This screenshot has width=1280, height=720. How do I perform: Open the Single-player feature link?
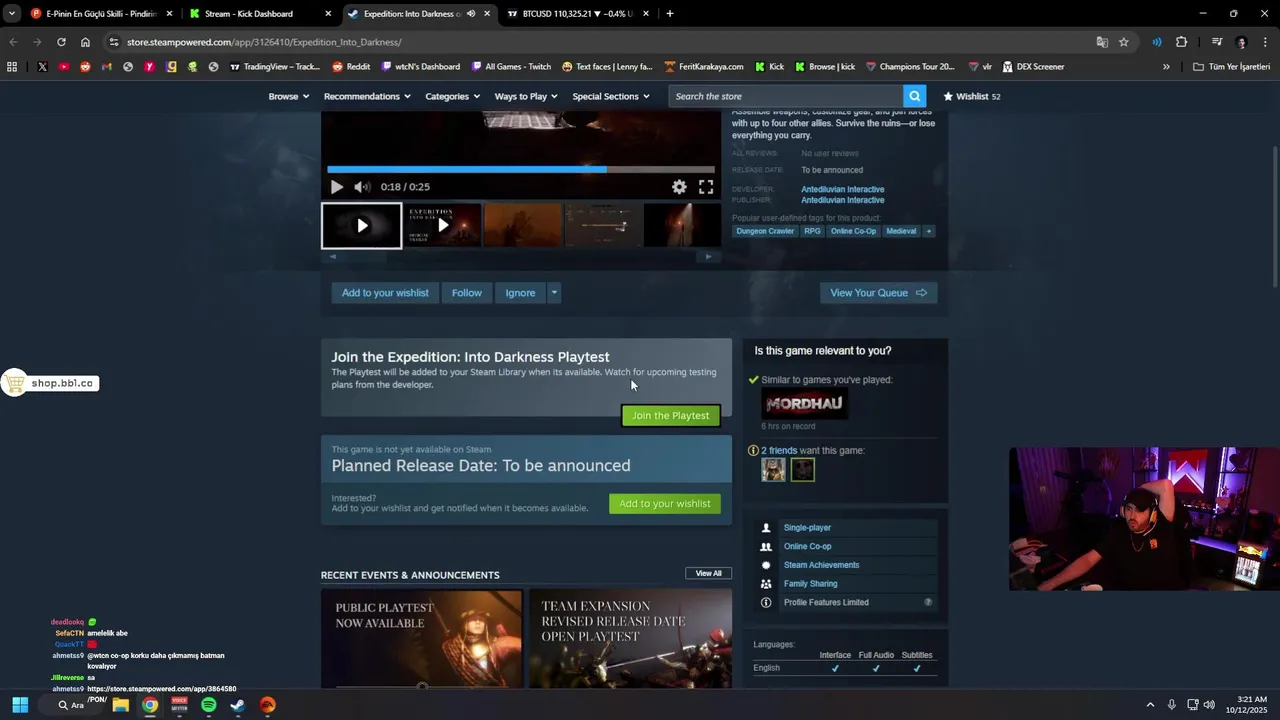pos(807,528)
